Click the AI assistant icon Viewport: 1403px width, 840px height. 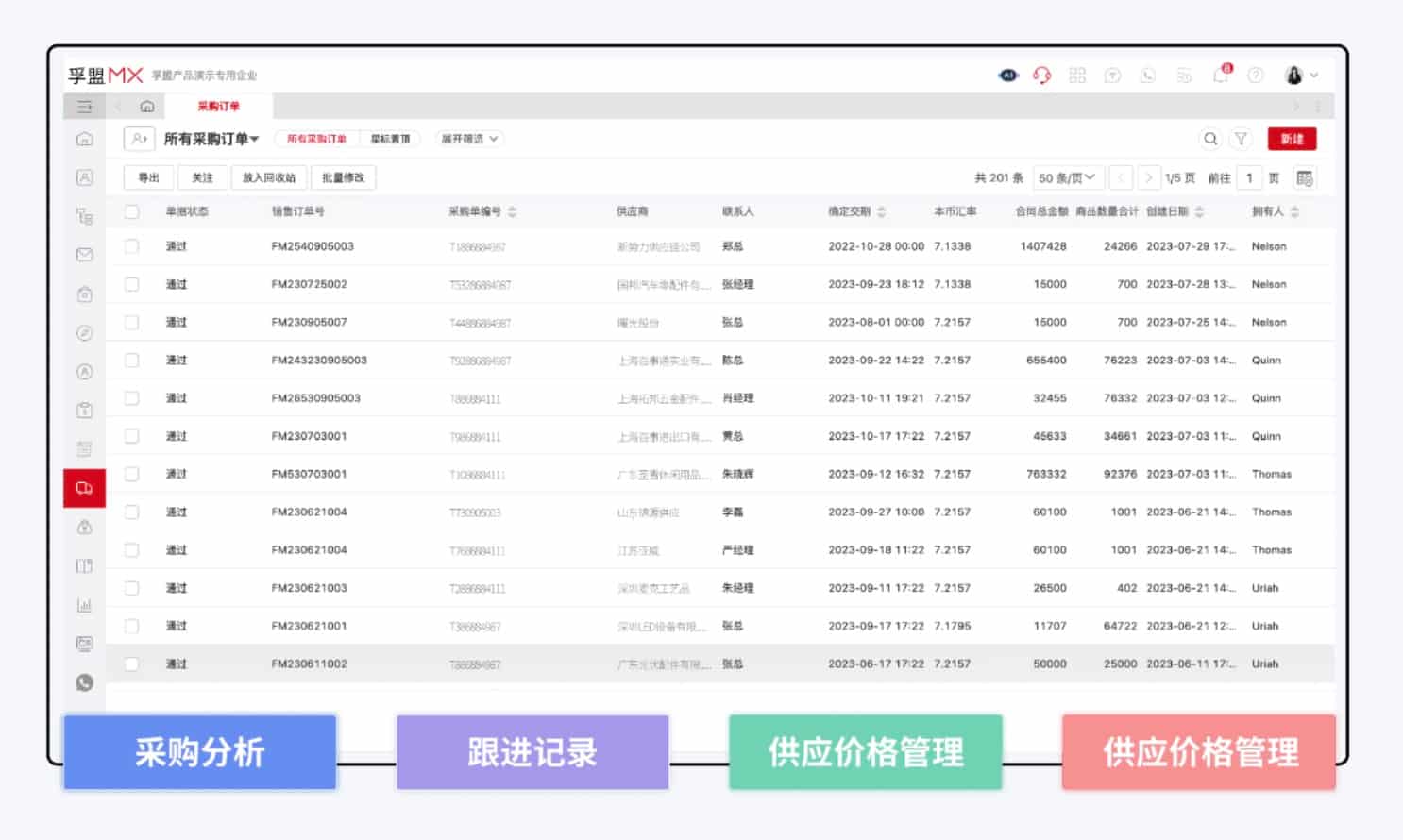pos(1008,76)
